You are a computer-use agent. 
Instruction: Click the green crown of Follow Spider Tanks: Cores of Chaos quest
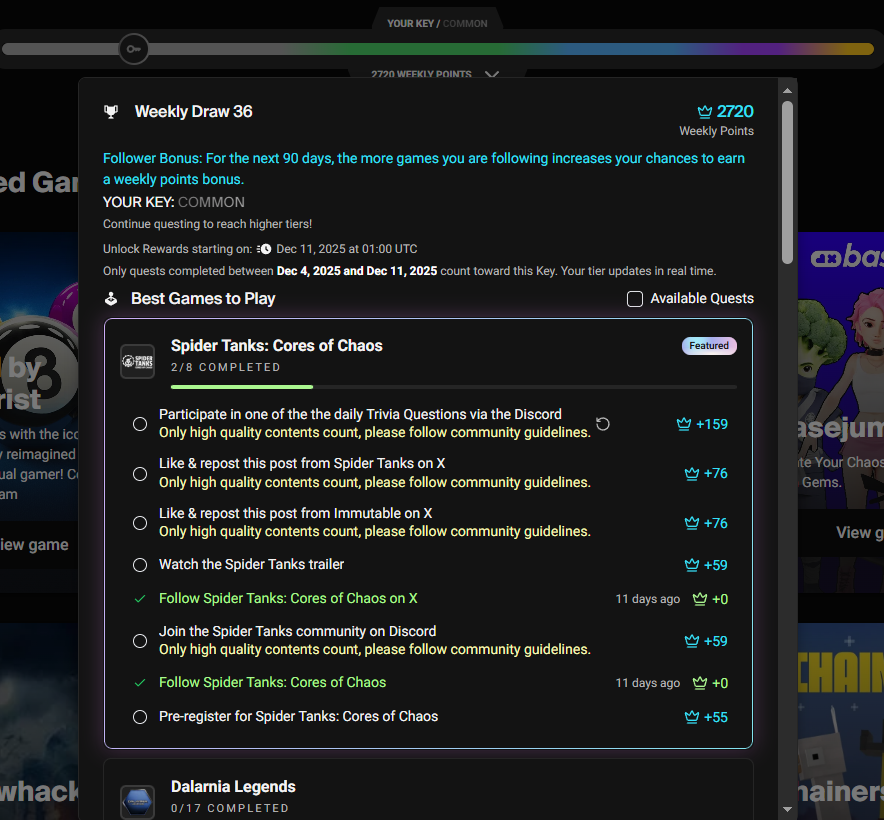tap(700, 683)
